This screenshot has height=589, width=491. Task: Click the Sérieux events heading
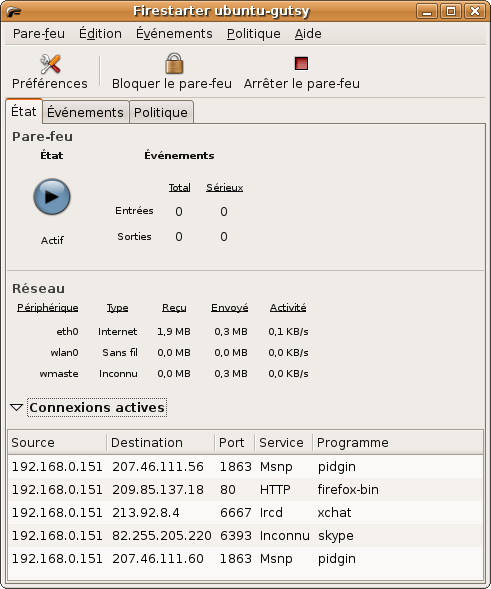point(225,187)
